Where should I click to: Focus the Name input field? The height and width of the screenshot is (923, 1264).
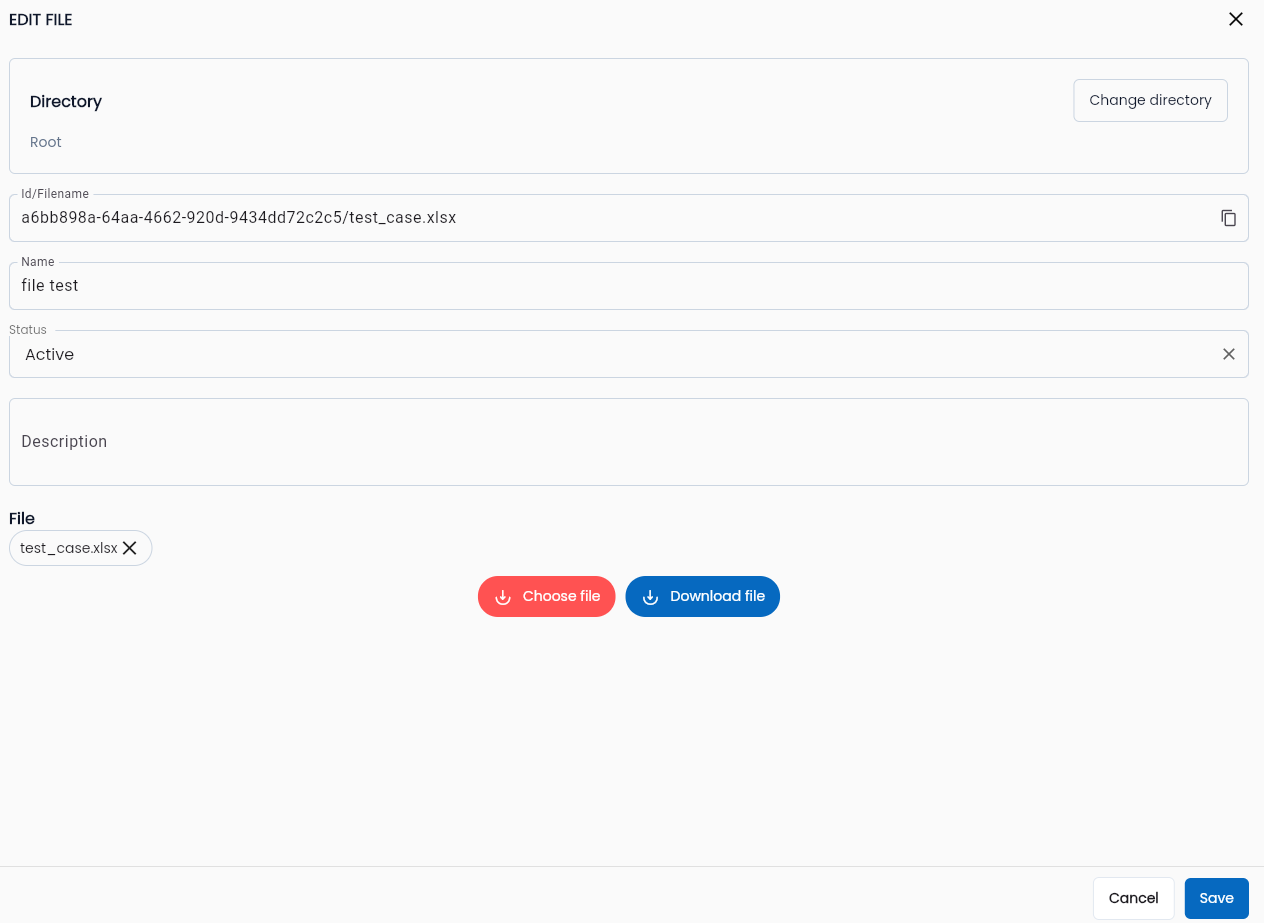(x=629, y=286)
